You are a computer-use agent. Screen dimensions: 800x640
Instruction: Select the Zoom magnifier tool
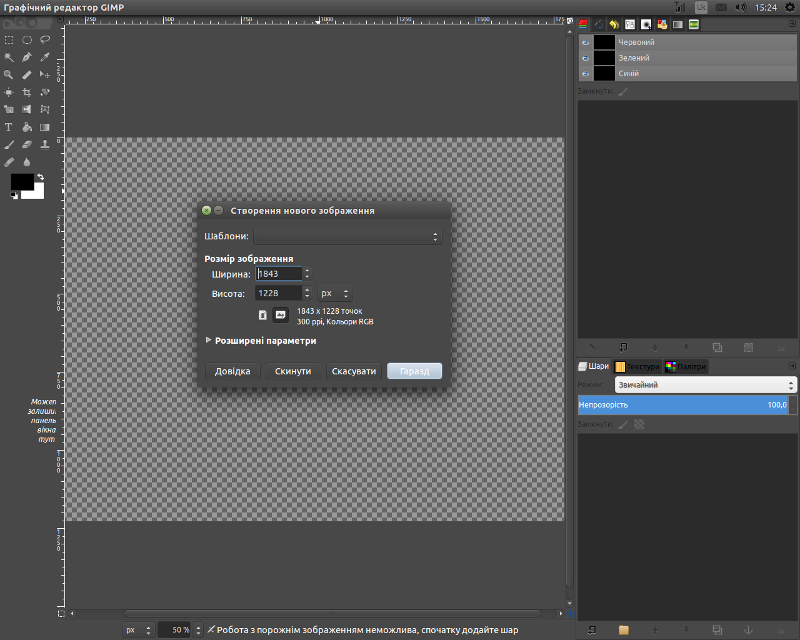9,75
